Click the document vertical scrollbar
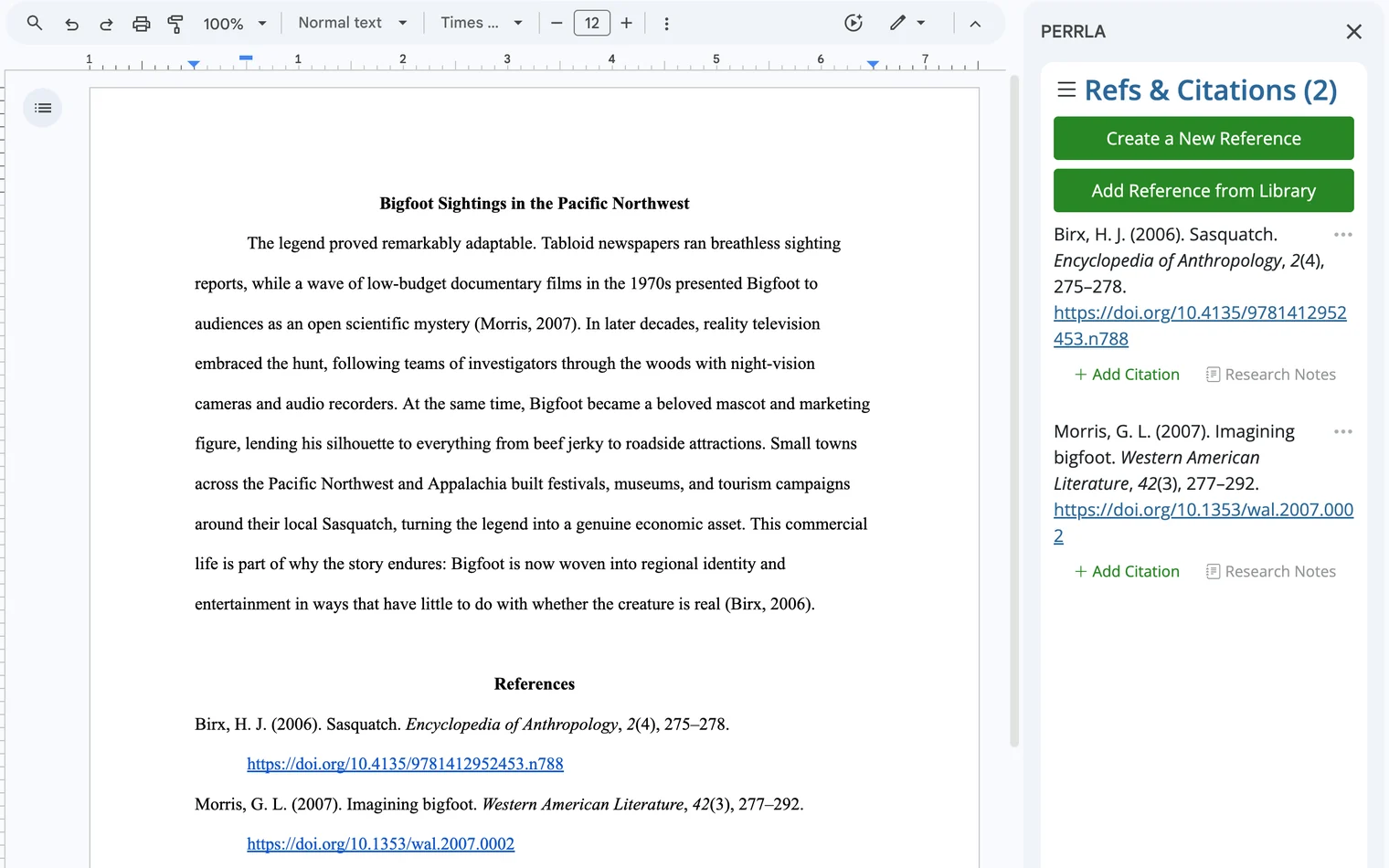Image resolution: width=1389 pixels, height=868 pixels. pyautogui.click(x=1014, y=411)
